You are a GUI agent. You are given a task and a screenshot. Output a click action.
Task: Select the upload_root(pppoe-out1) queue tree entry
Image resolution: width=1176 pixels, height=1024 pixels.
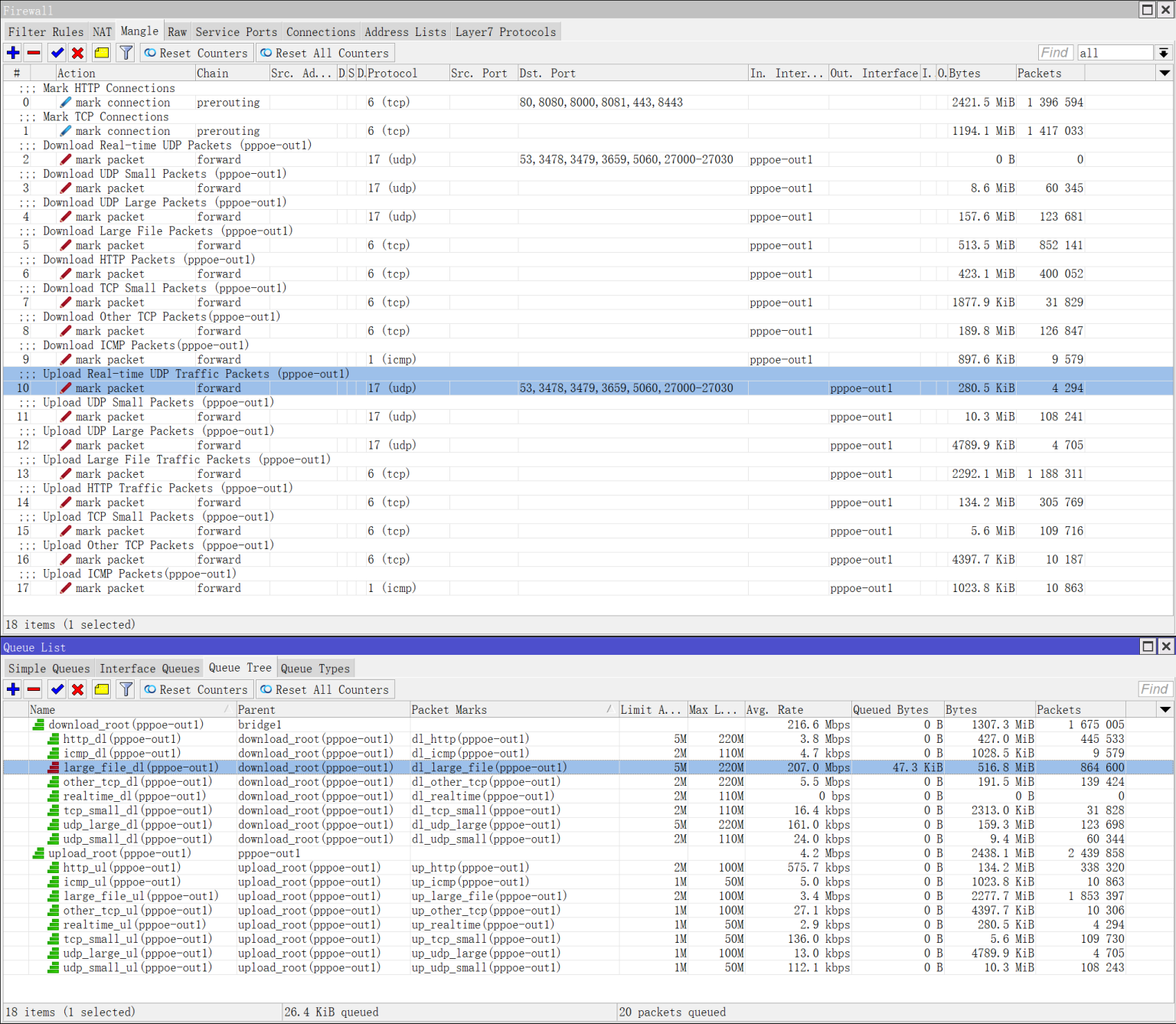click(x=119, y=853)
